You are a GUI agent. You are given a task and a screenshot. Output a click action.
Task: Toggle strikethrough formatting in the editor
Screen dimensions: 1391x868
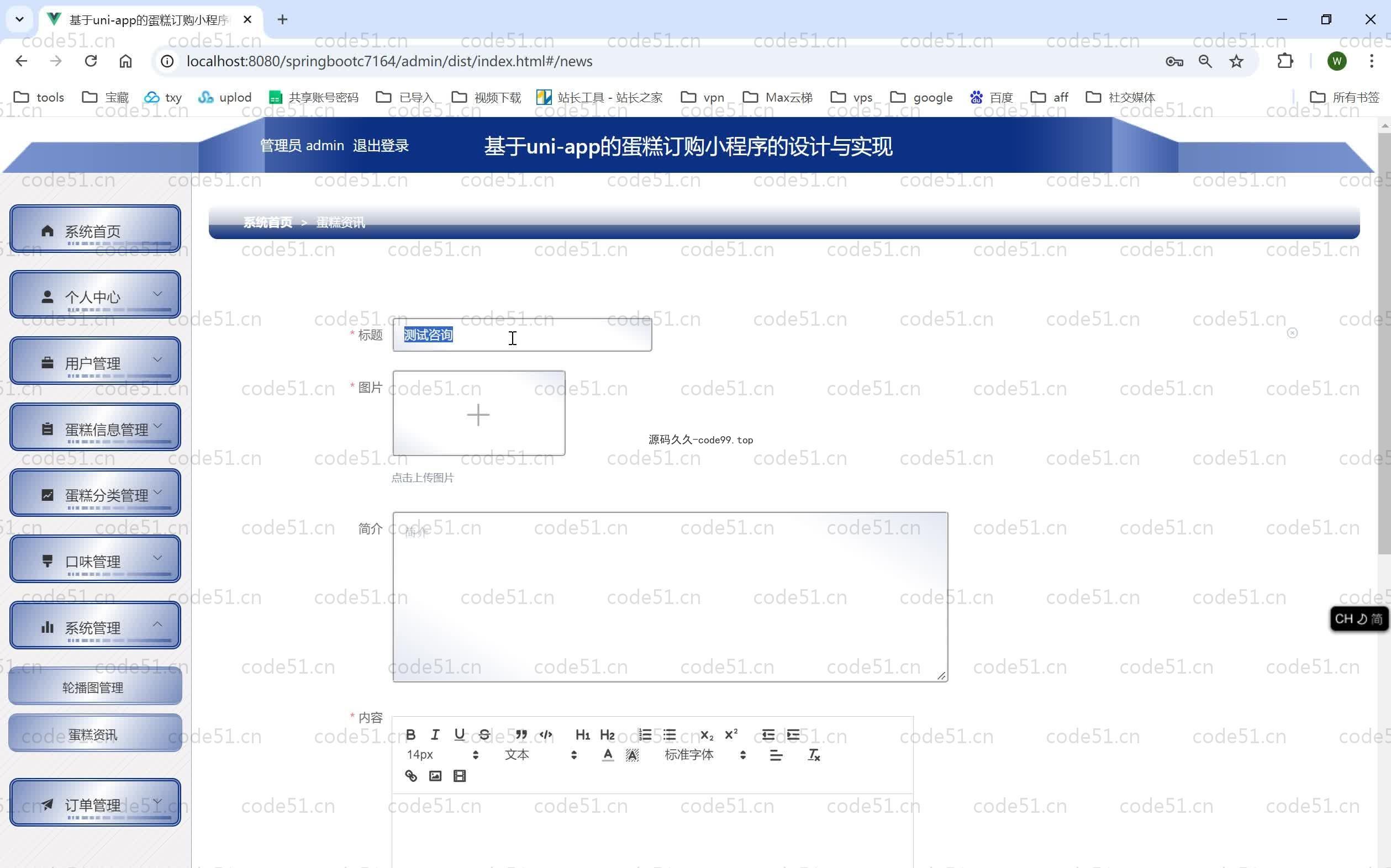(x=484, y=734)
